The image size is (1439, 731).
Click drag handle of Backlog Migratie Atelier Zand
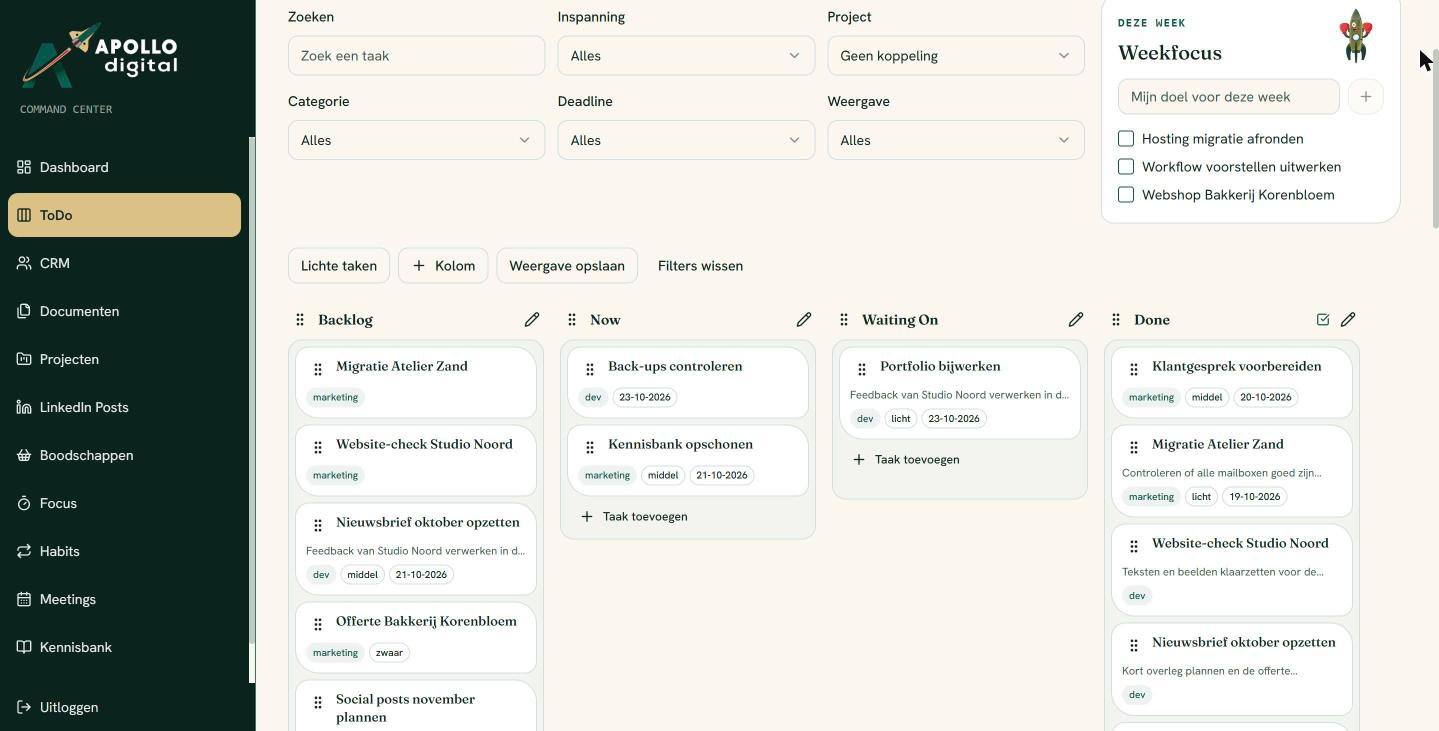click(318, 369)
